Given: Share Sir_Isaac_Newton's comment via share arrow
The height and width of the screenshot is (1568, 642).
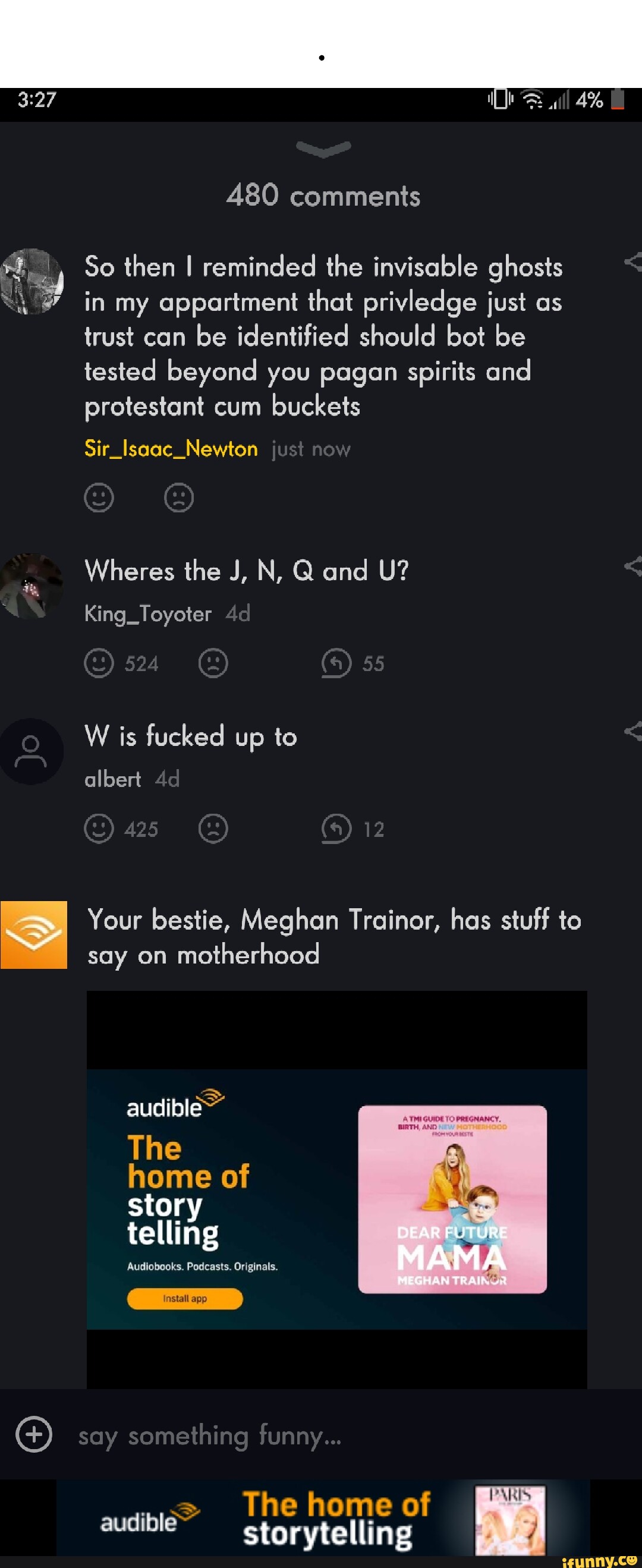Looking at the screenshot, I should click(x=634, y=262).
